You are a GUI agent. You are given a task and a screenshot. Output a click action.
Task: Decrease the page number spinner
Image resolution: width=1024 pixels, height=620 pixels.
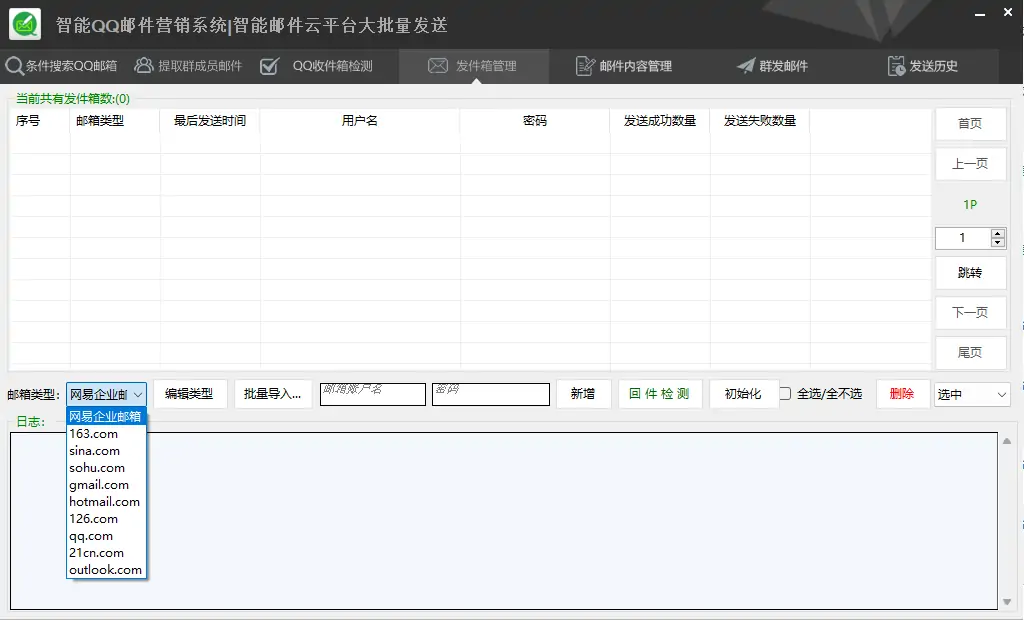click(x=997, y=242)
